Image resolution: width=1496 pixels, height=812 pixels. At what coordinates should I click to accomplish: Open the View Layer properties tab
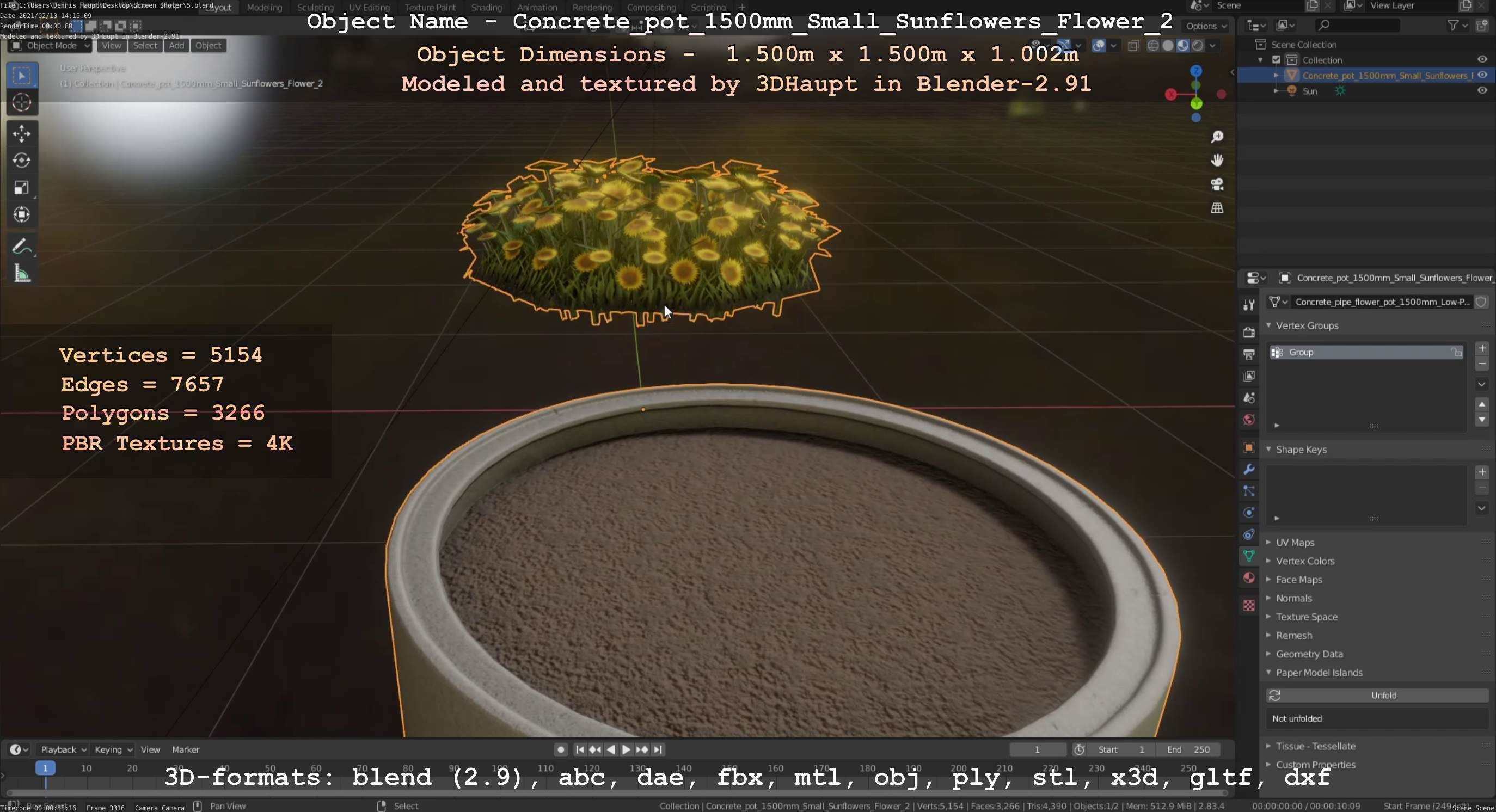(x=1249, y=376)
